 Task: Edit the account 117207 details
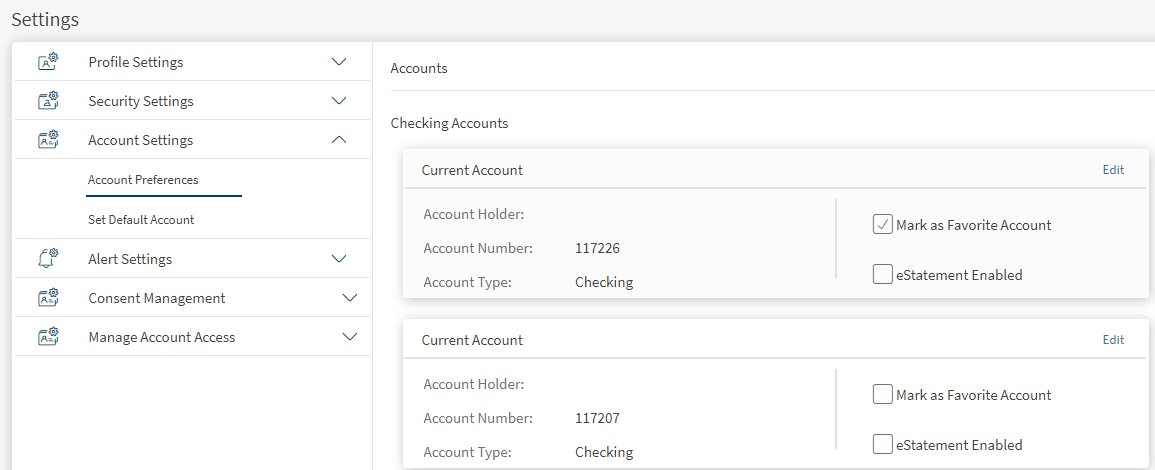pos(1113,340)
